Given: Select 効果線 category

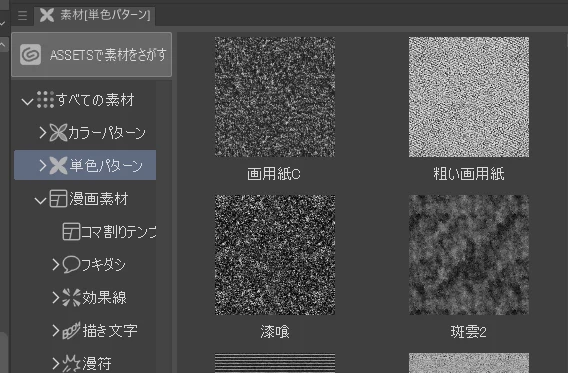Looking at the screenshot, I should click(104, 298).
